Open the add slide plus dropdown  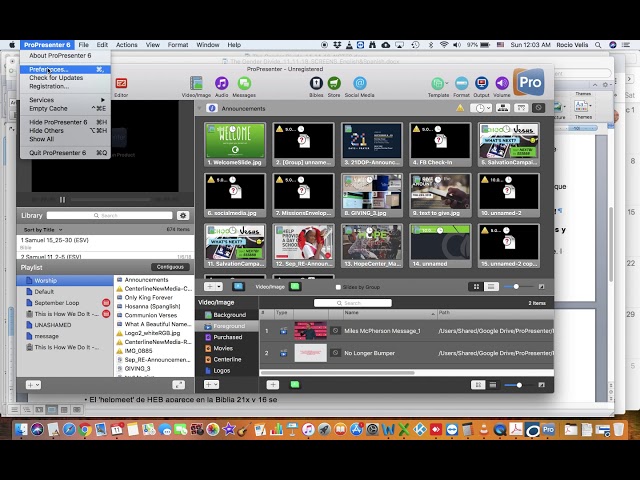pyautogui.click(x=213, y=287)
